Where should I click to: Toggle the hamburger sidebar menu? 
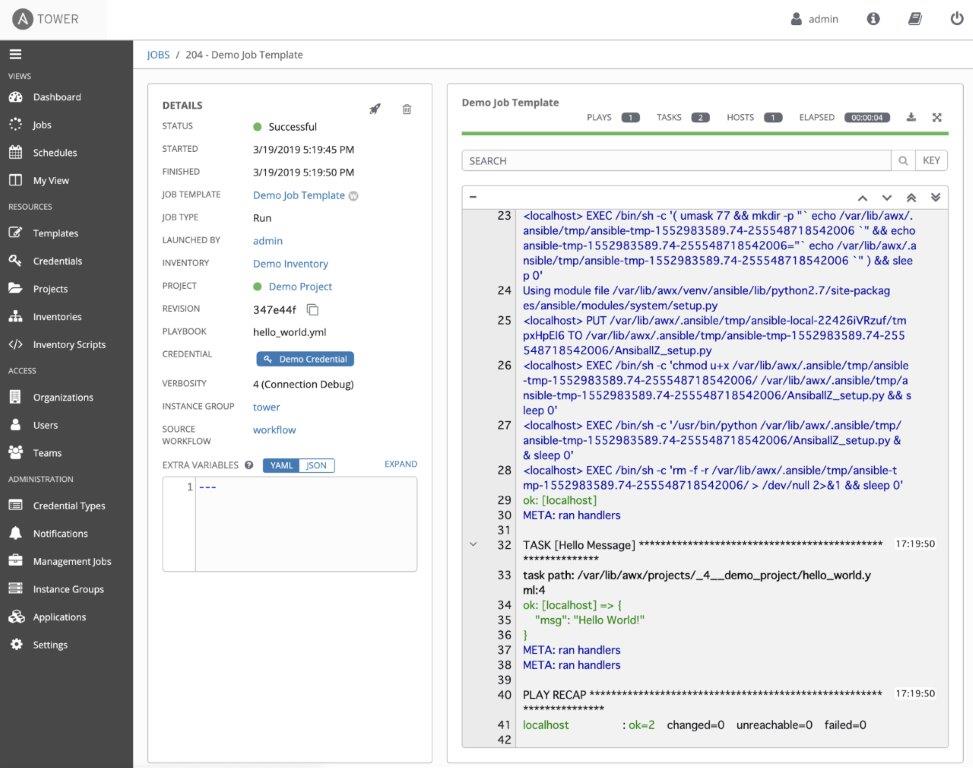coord(15,55)
